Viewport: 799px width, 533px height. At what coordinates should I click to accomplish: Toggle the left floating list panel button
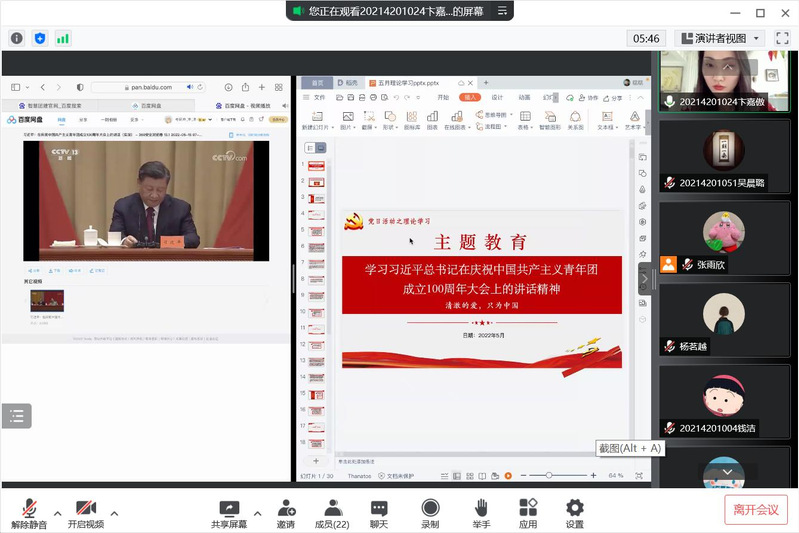(16, 416)
